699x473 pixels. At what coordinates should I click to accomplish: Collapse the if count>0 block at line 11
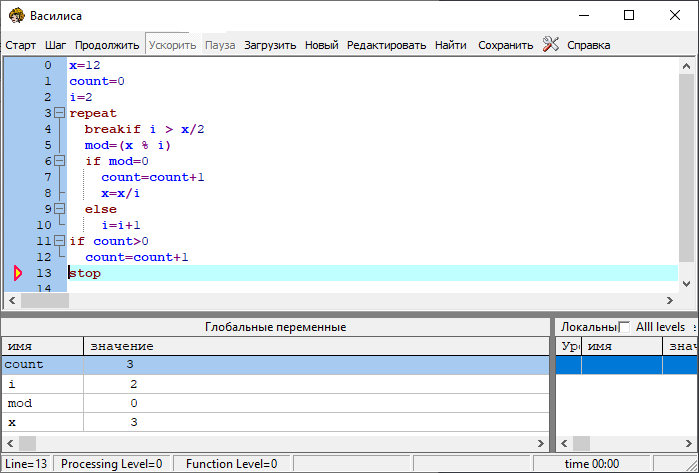point(59,241)
